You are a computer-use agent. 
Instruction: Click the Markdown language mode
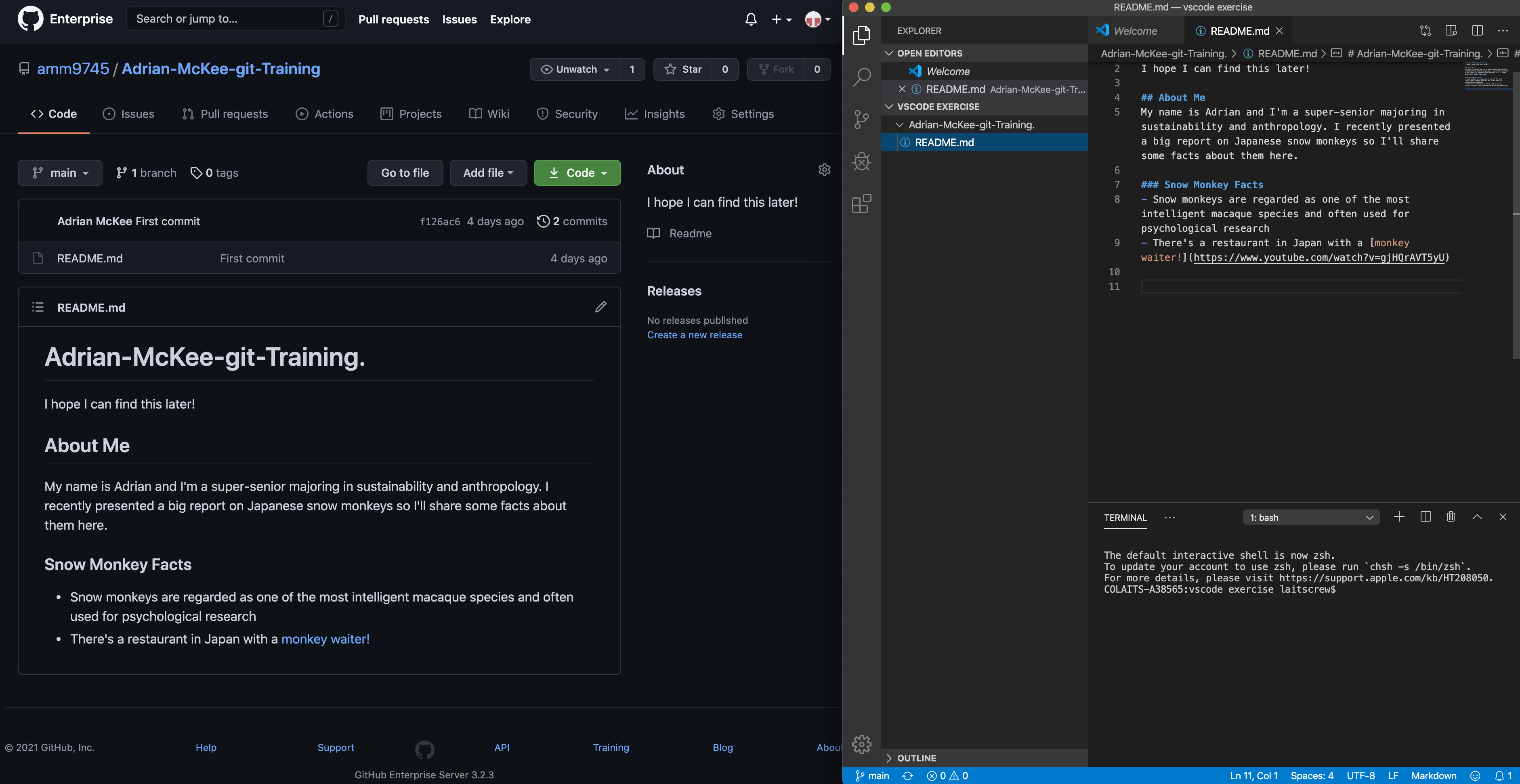click(1434, 776)
